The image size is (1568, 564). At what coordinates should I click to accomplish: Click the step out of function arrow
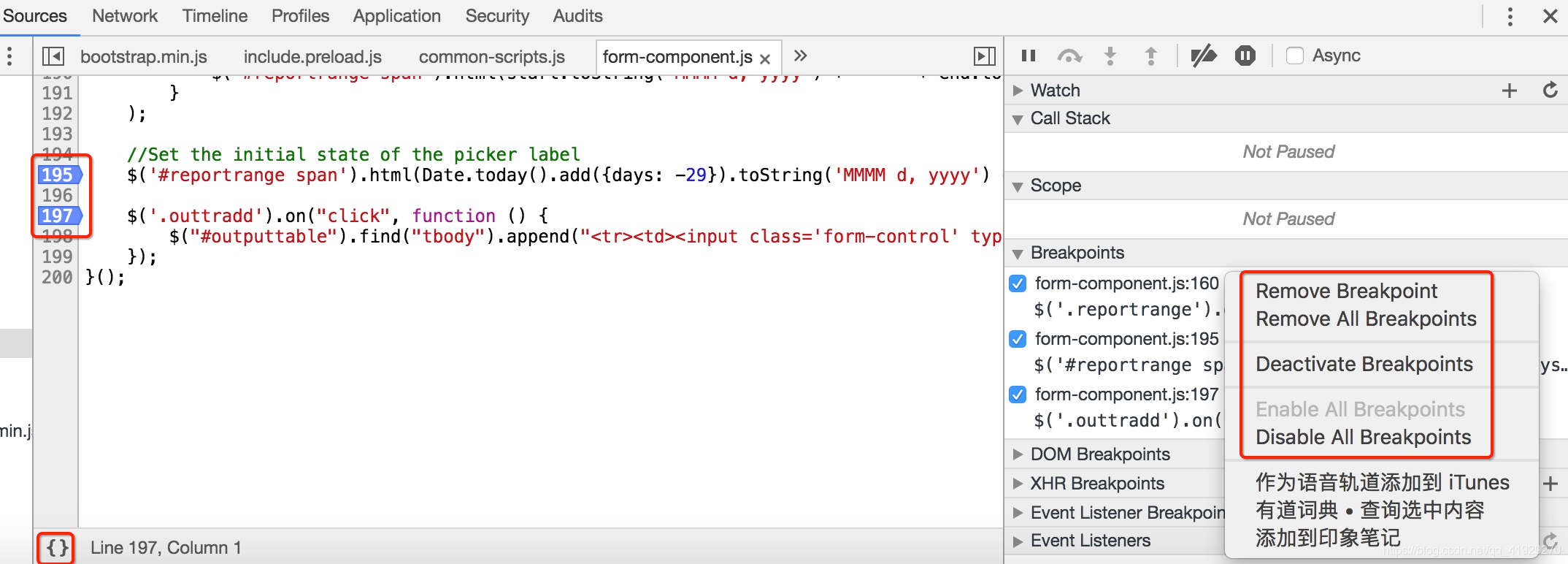coord(1151,56)
